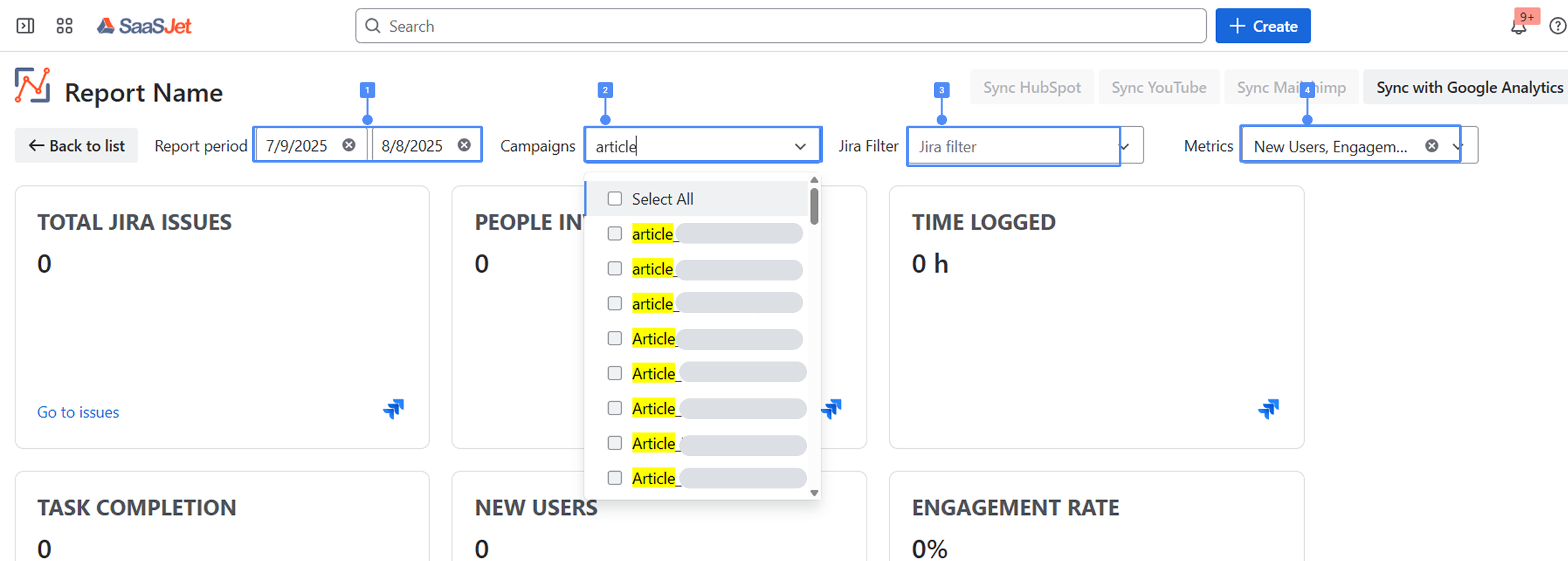
Task: Click the SaaSJet logo
Action: pyautogui.click(x=145, y=26)
